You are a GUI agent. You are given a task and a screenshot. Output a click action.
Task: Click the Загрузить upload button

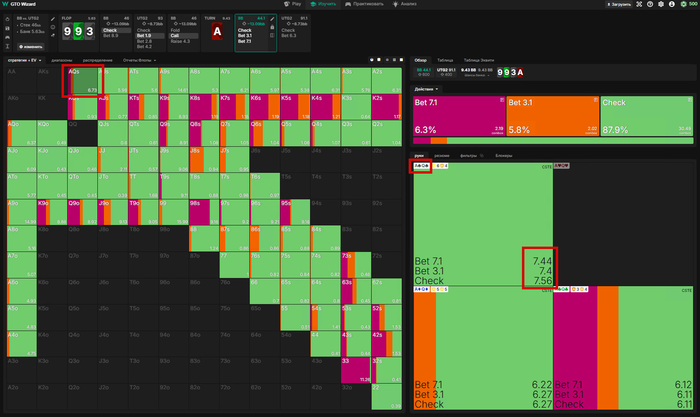coord(619,4)
